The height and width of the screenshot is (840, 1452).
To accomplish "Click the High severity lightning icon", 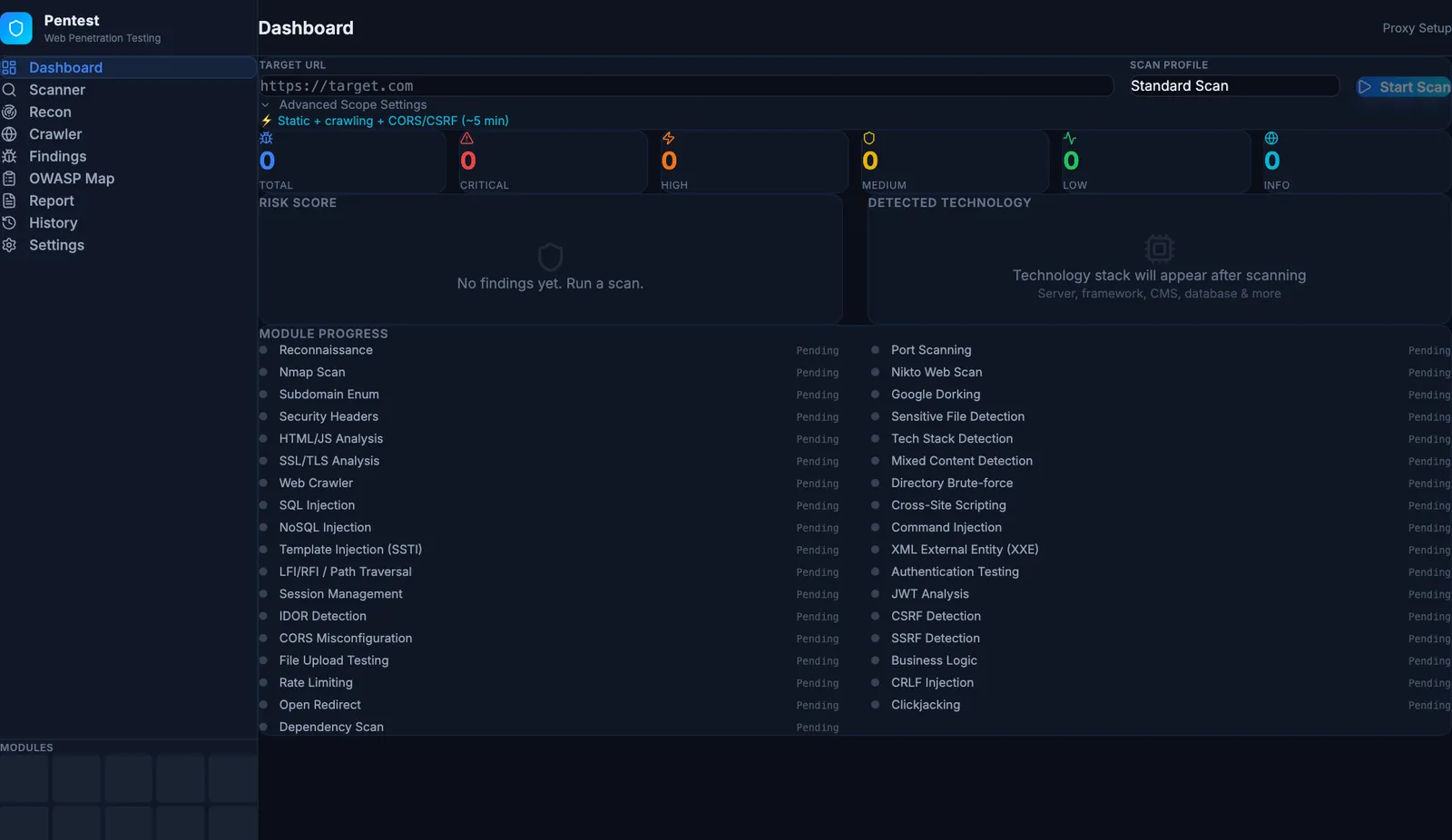I will pos(668,139).
